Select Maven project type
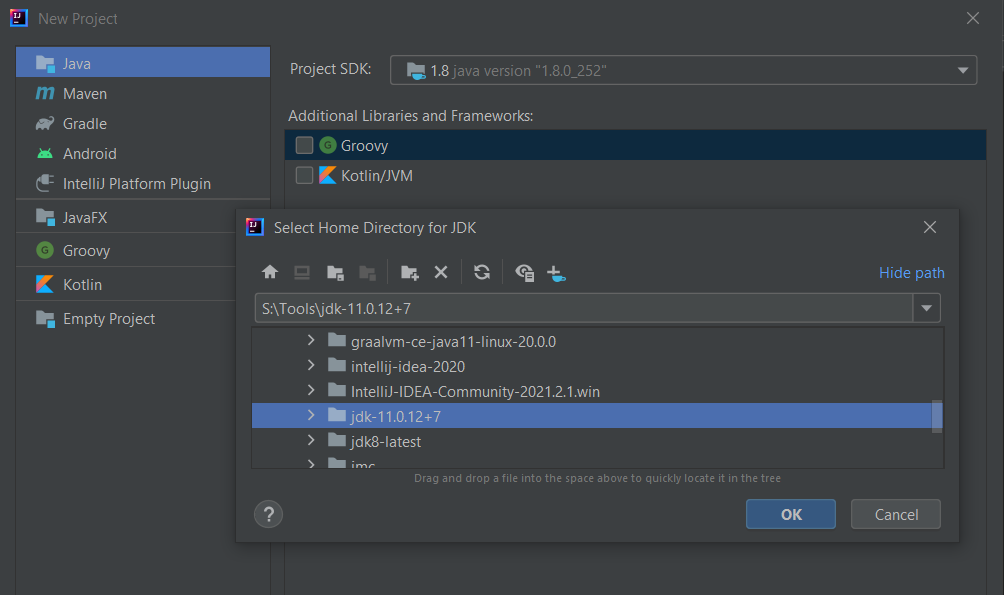Image resolution: width=1004 pixels, height=595 pixels. click(x=143, y=94)
